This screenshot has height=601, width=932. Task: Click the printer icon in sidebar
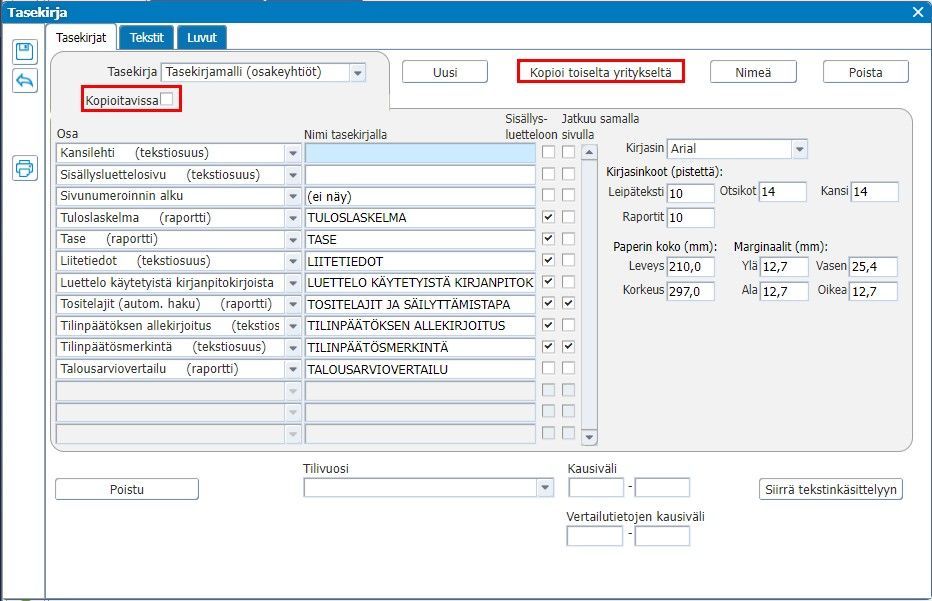(x=24, y=168)
